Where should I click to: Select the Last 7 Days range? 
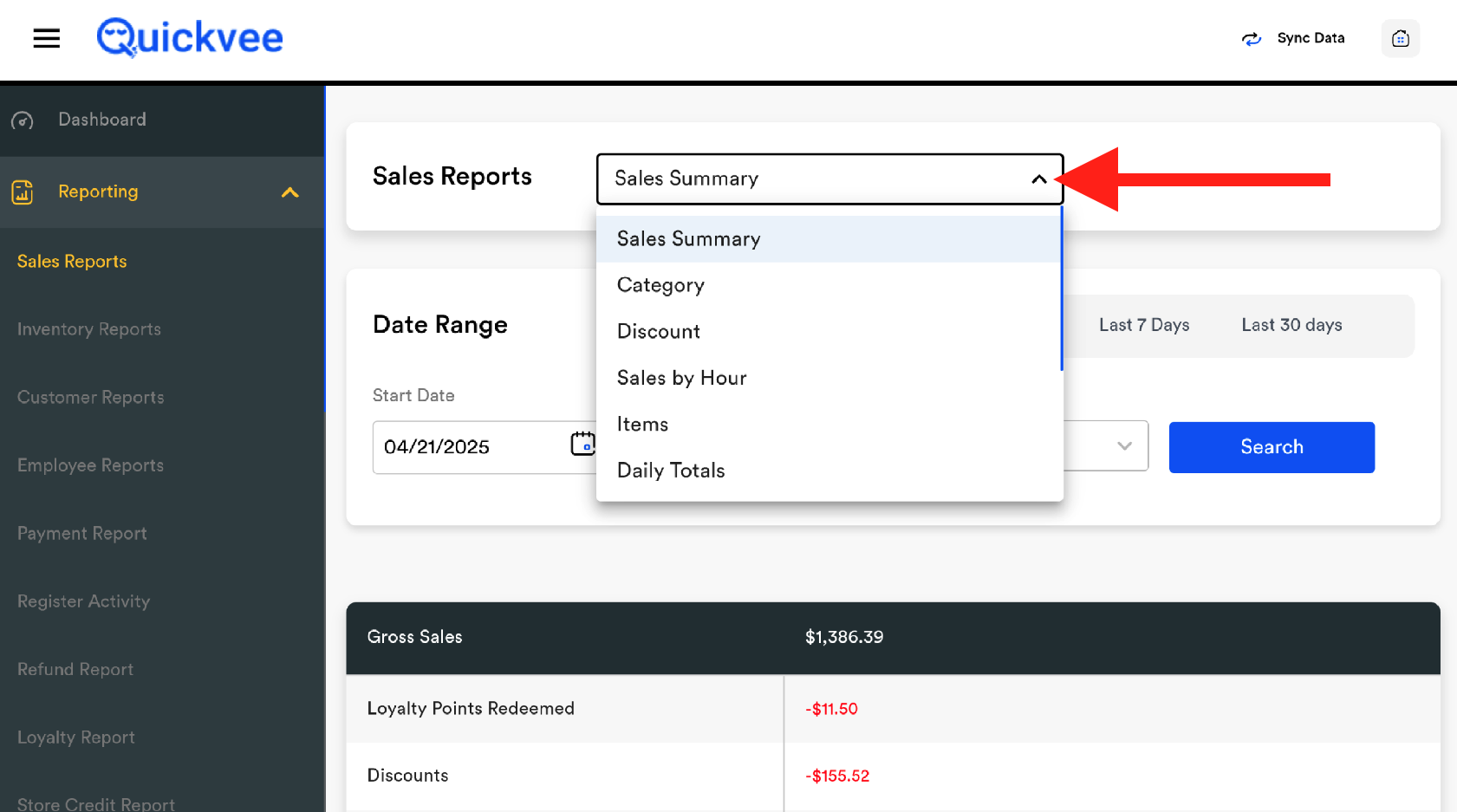pyautogui.click(x=1143, y=325)
